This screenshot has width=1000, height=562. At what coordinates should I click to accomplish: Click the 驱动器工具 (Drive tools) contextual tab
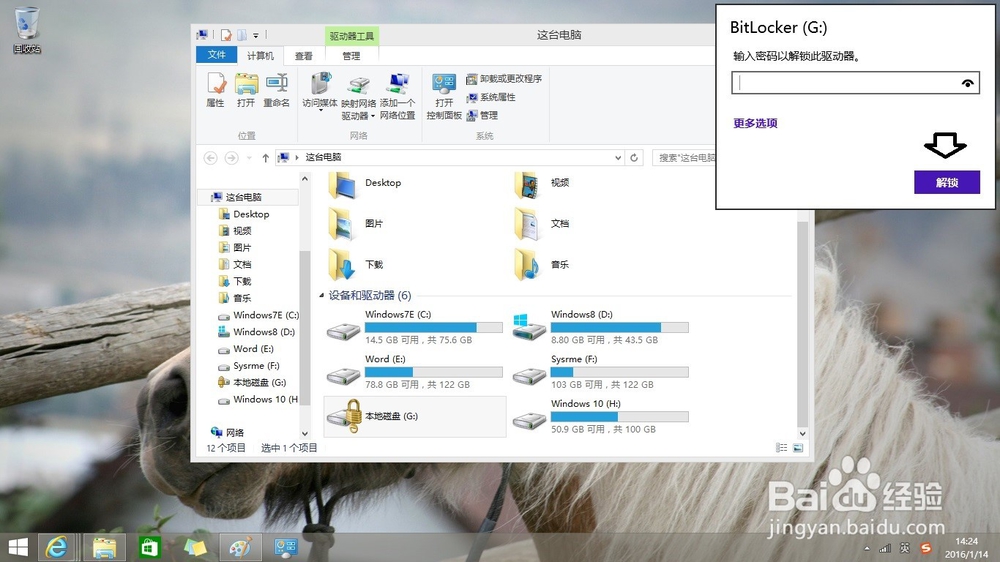click(351, 36)
